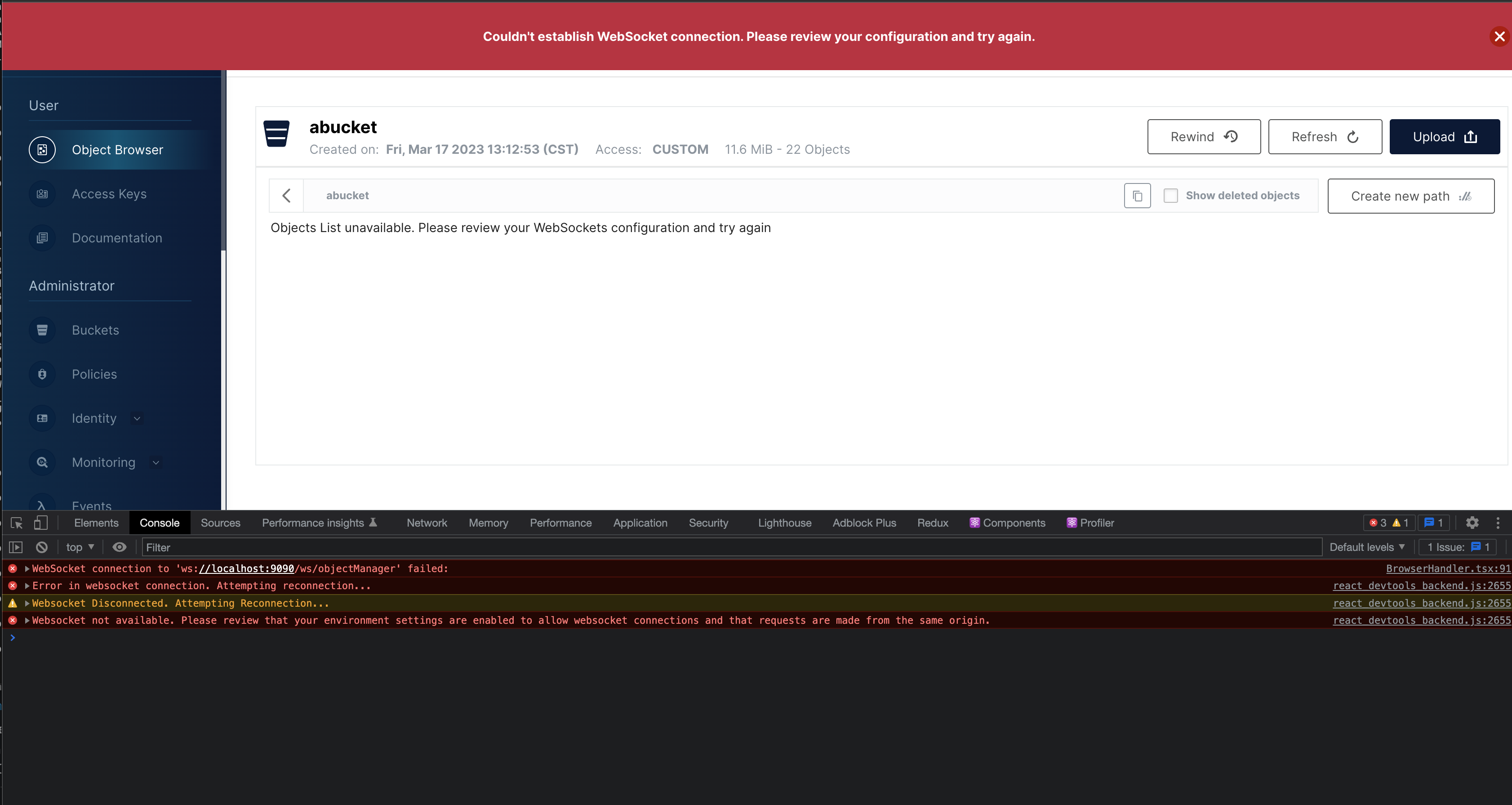1512x805 pixels.
Task: Show the console sidebar panel
Action: coord(16,547)
